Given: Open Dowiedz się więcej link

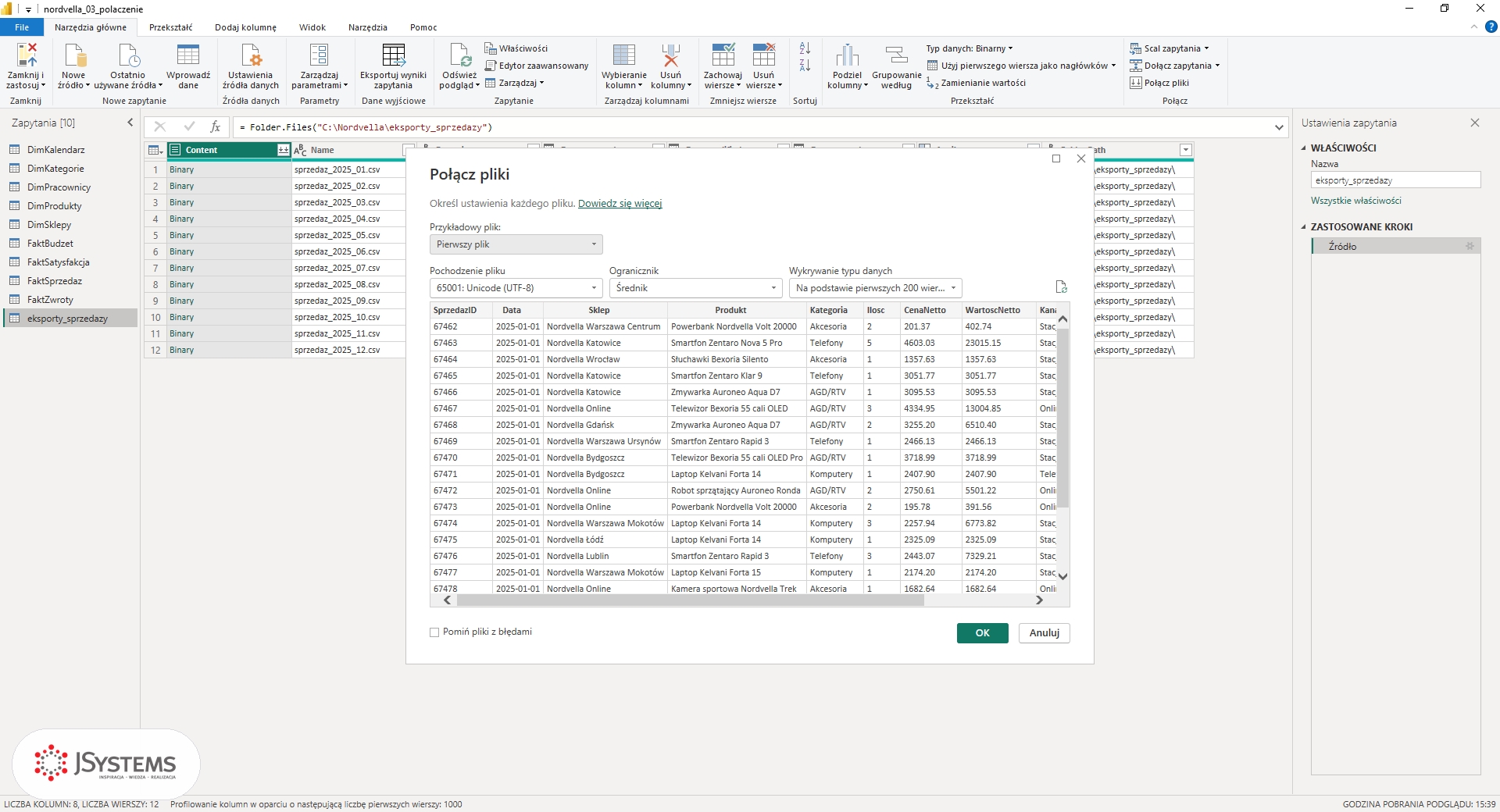Looking at the screenshot, I should coord(620,204).
